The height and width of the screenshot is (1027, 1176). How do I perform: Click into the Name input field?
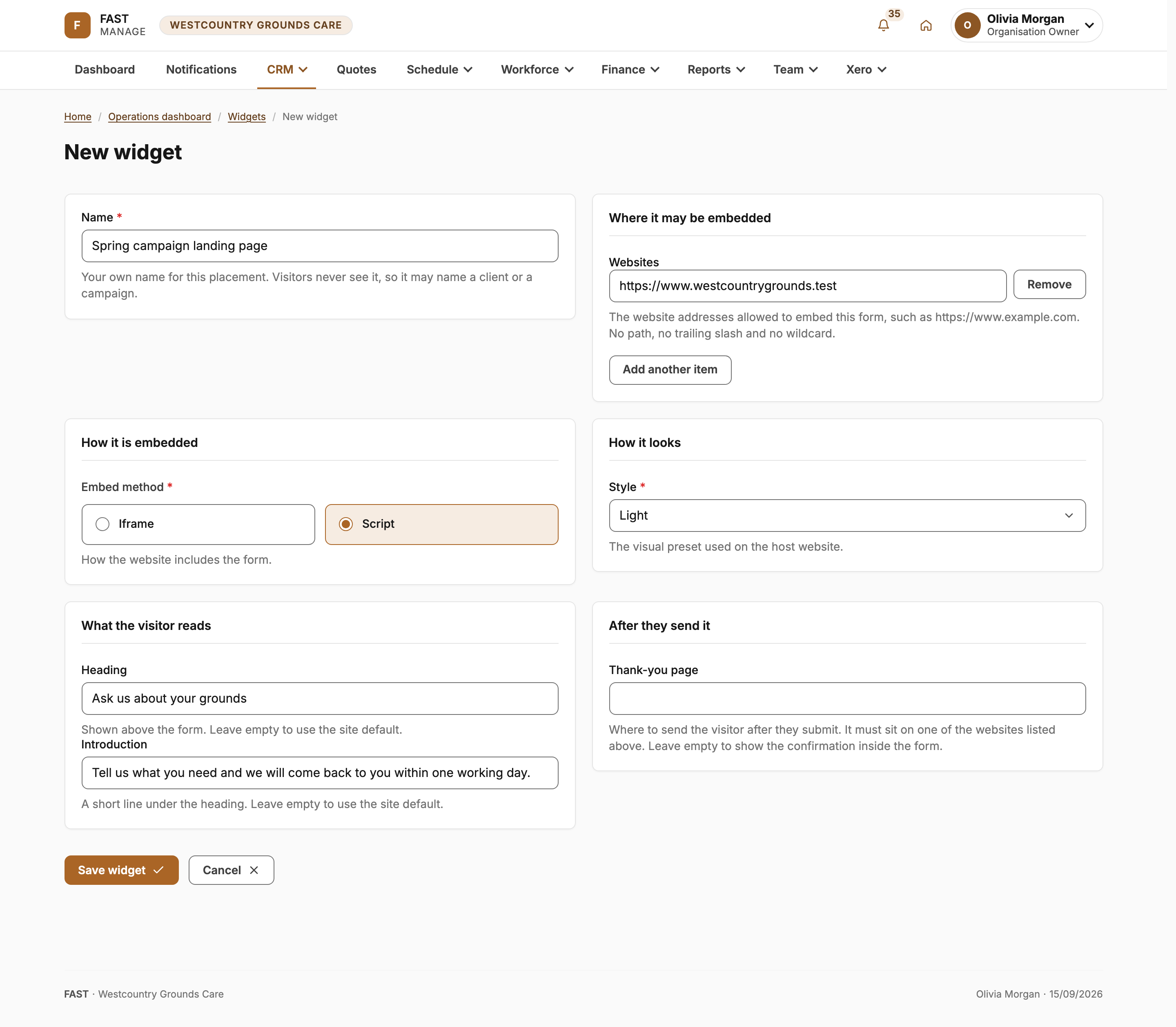[320, 246]
